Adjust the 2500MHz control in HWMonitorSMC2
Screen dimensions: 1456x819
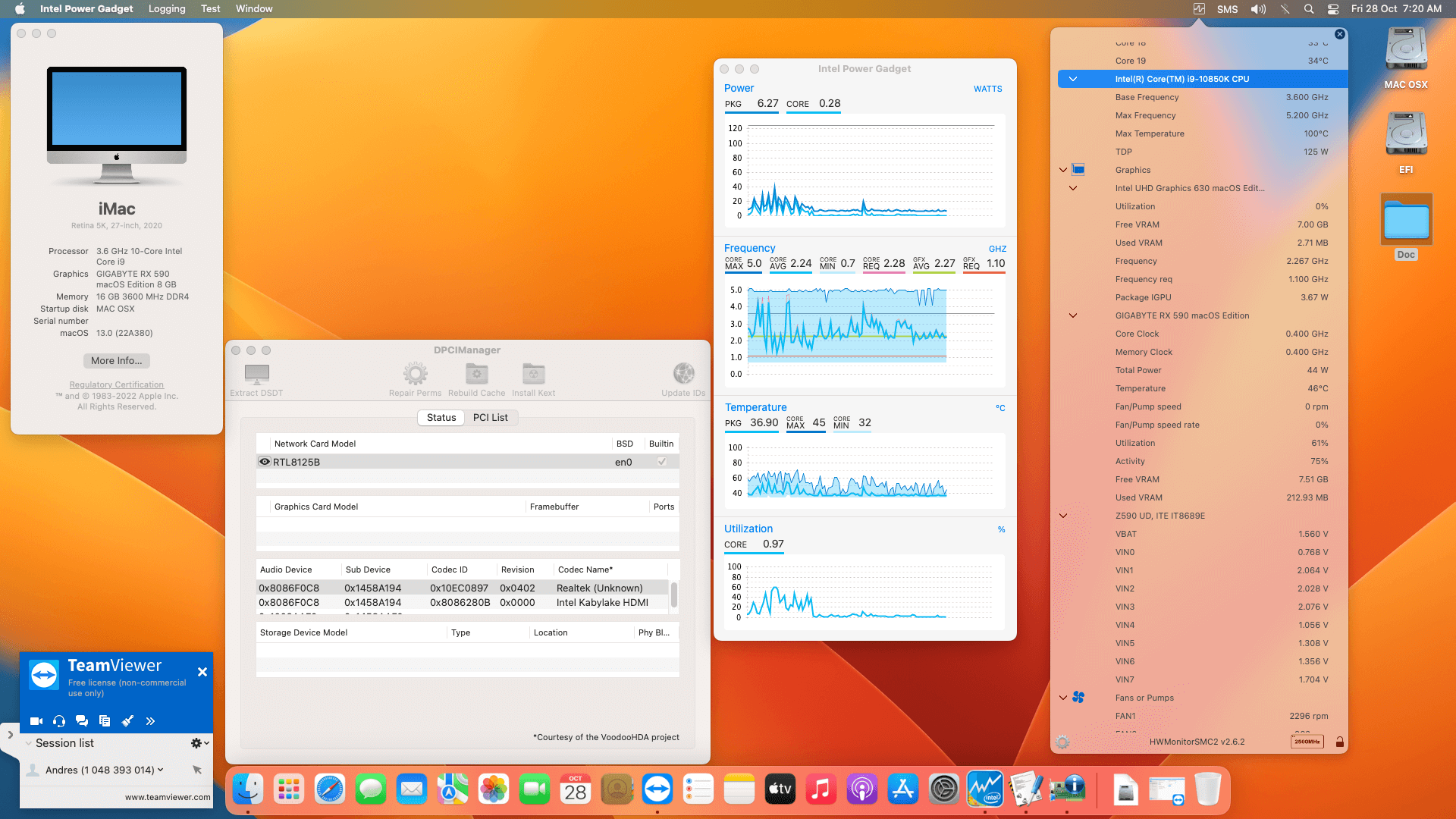point(1307,742)
